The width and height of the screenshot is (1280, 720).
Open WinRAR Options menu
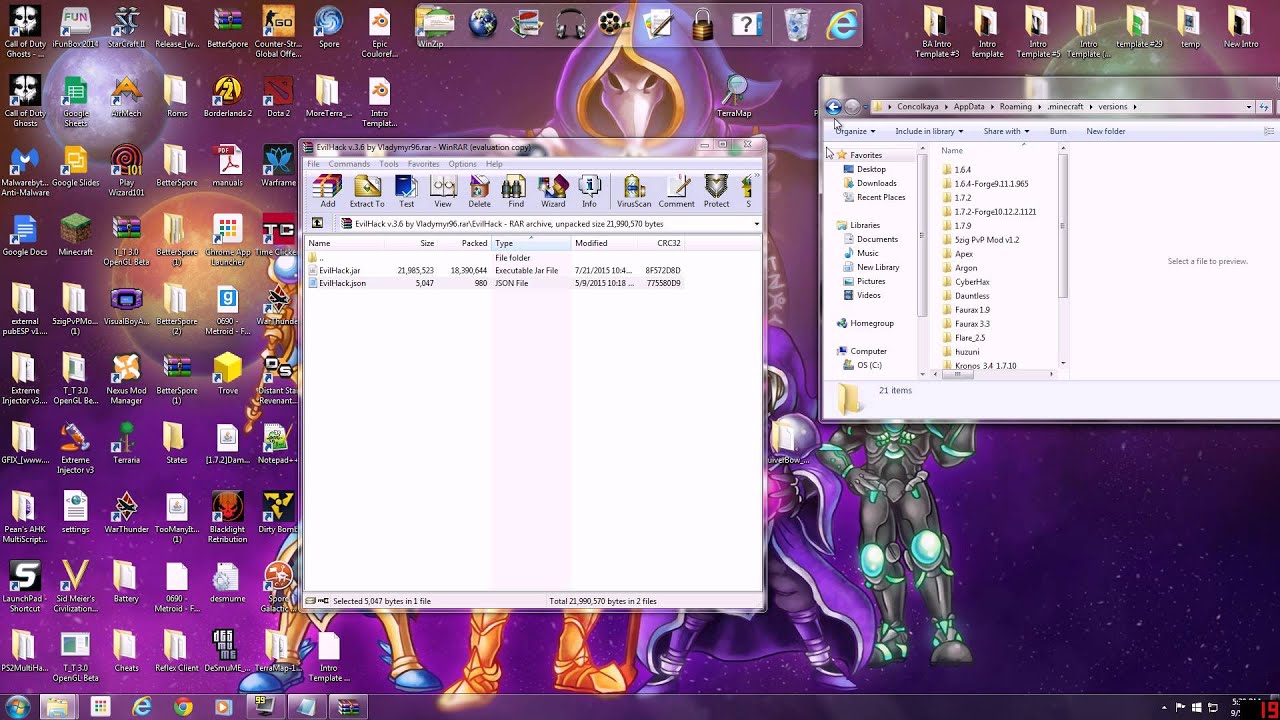(462, 164)
